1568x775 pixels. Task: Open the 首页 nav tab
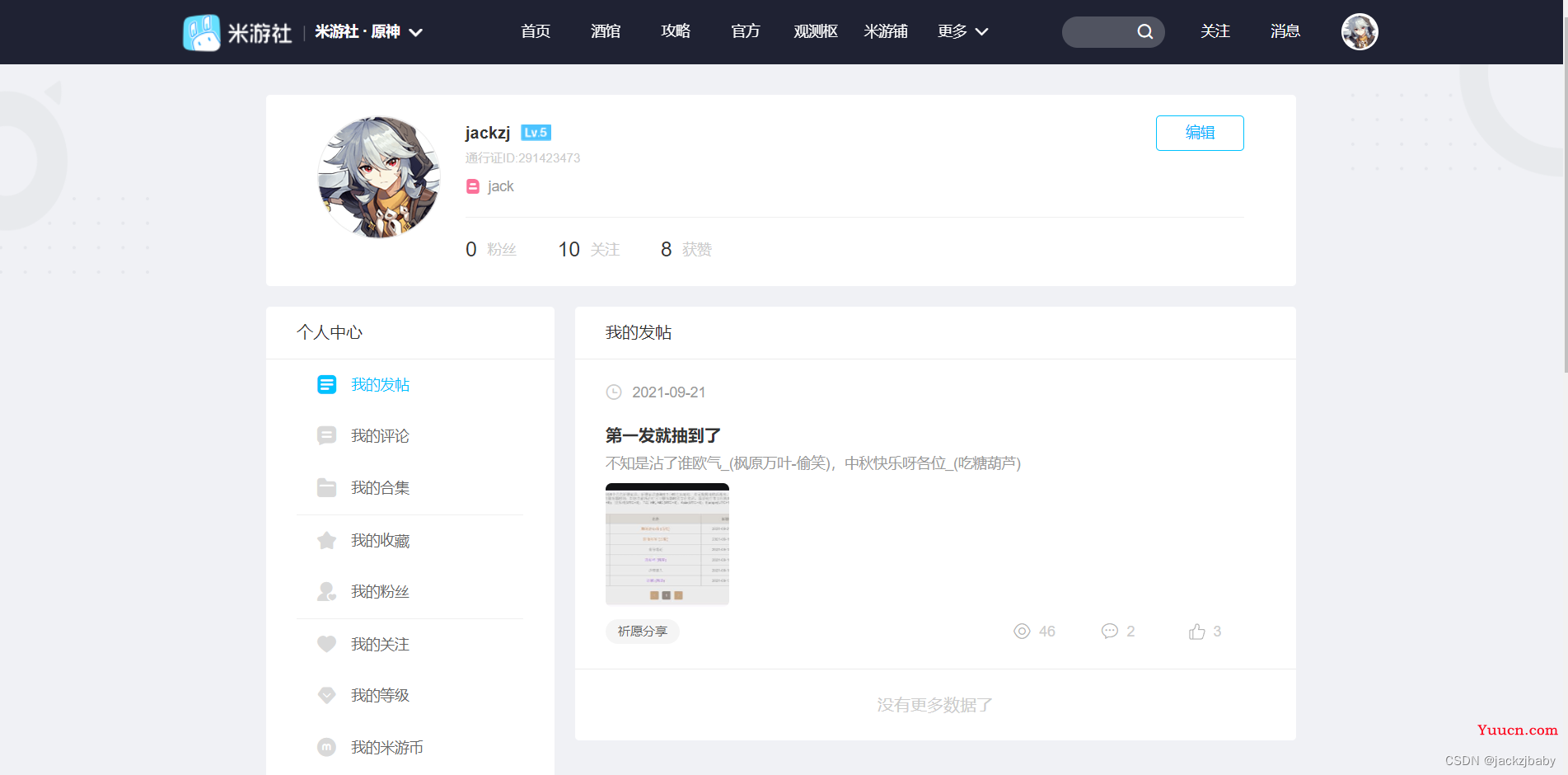coord(536,31)
